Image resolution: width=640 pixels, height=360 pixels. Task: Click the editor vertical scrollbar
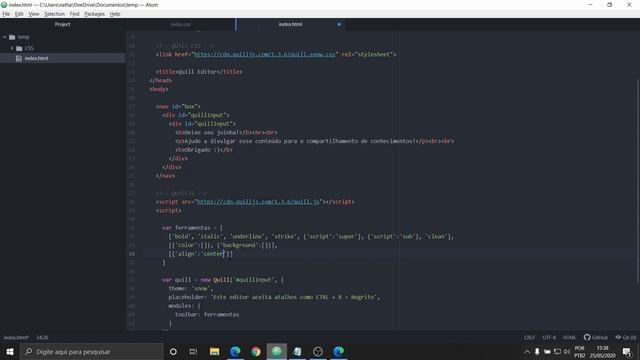click(x=637, y=180)
